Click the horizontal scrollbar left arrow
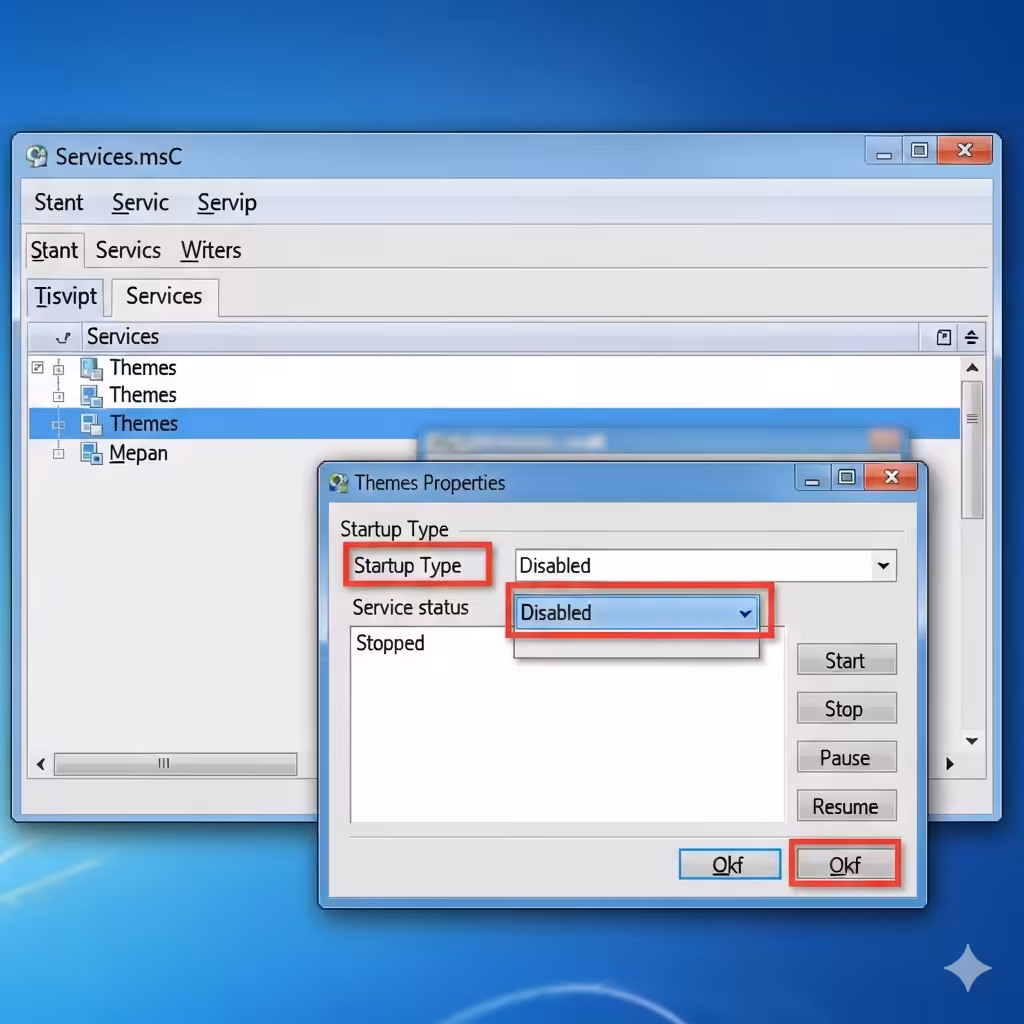This screenshot has height=1024, width=1024. [x=41, y=763]
